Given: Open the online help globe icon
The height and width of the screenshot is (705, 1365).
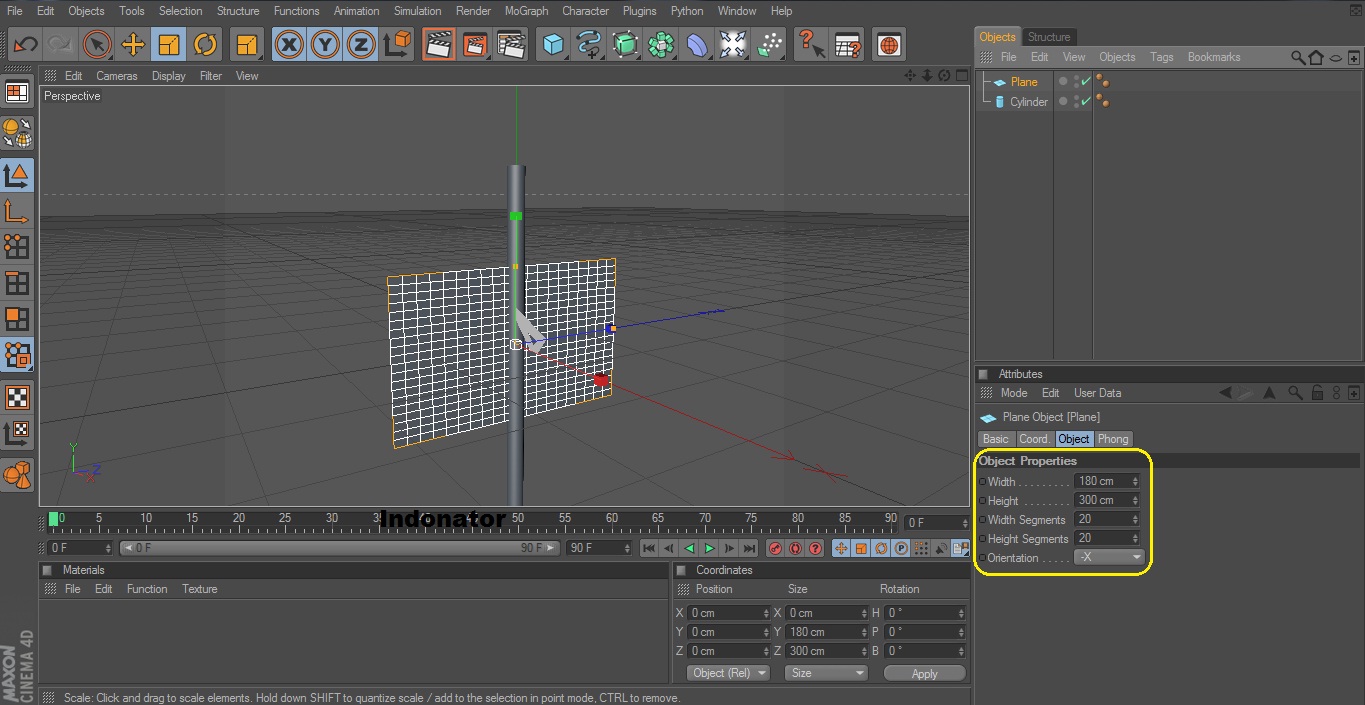Looking at the screenshot, I should pos(889,44).
